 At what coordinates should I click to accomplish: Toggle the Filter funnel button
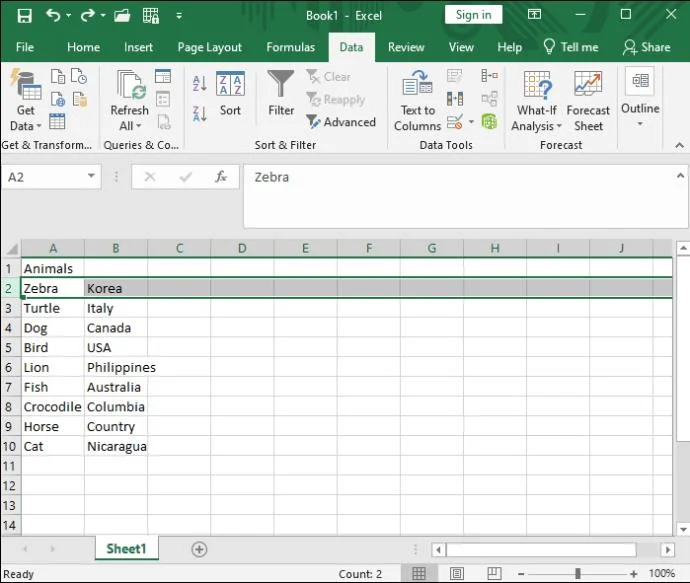tap(281, 93)
